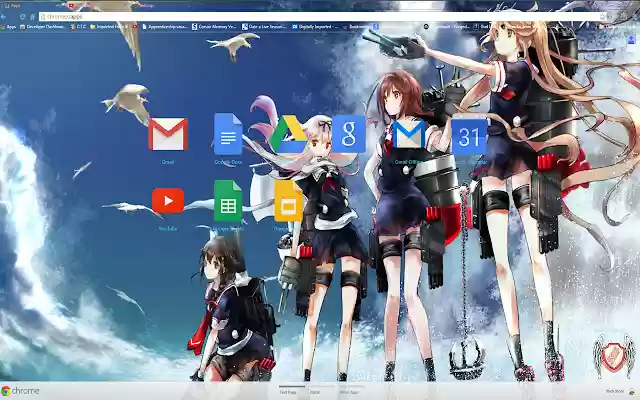Launch Google Slides app

point(288,201)
